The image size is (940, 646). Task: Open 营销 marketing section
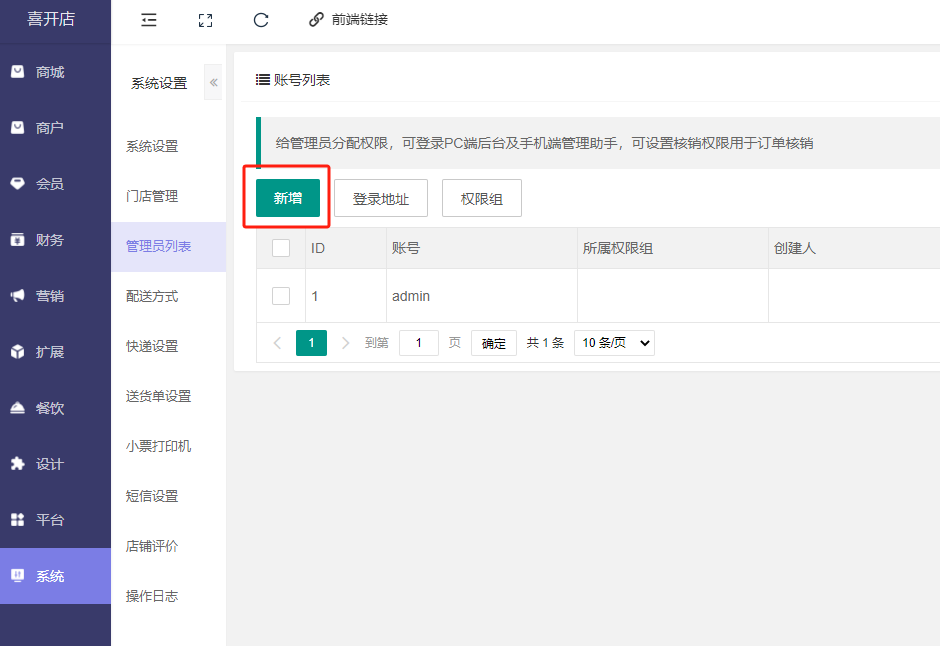49,296
